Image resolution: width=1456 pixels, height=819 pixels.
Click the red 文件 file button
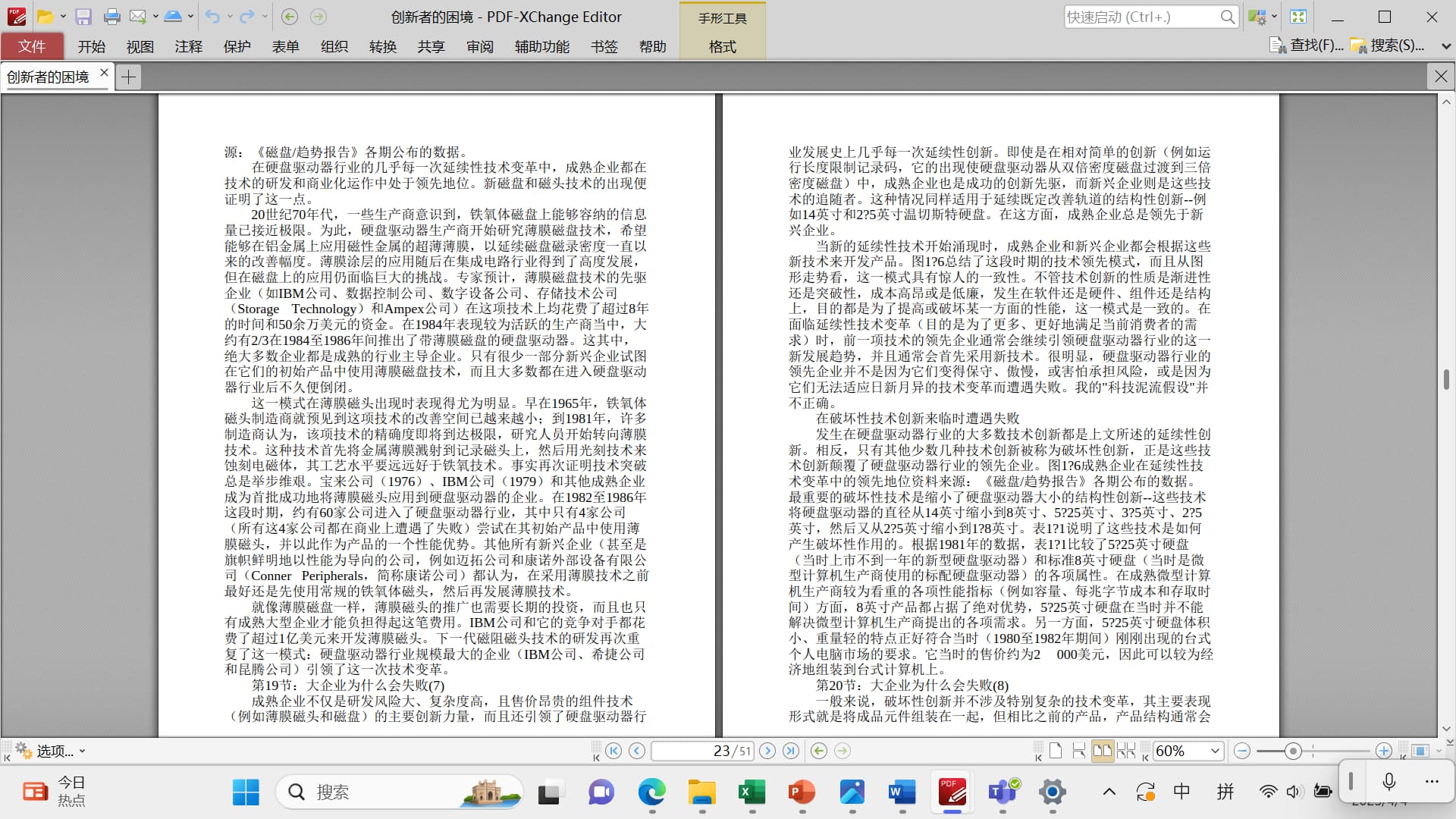point(32,47)
